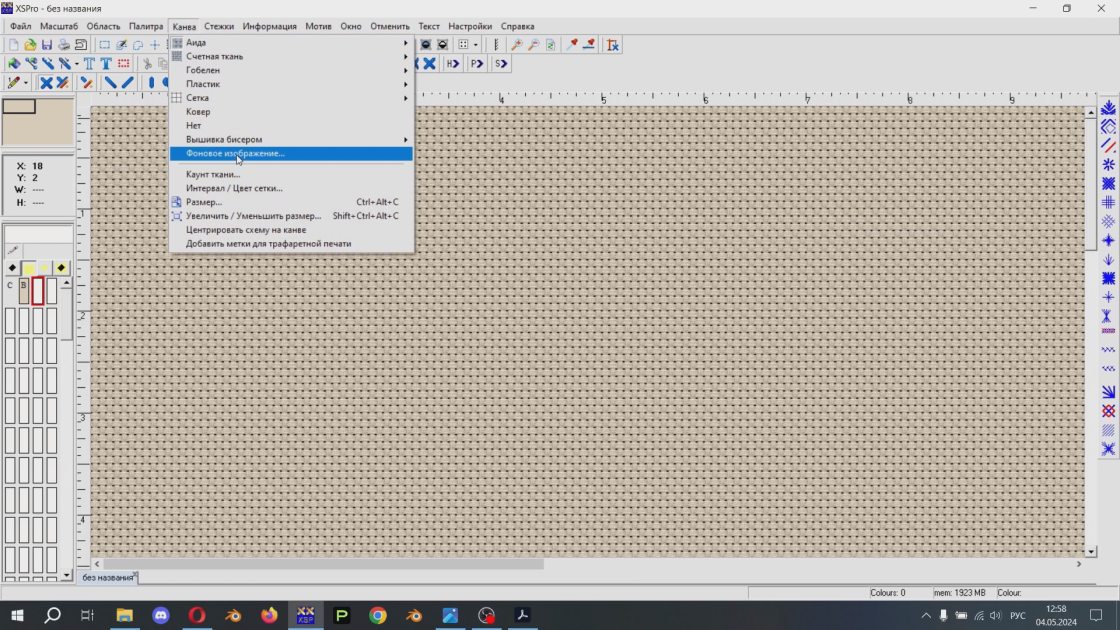Click the zoom-out magnifier icon
Image resolution: width=1120 pixels, height=630 pixels.
pos(534,45)
